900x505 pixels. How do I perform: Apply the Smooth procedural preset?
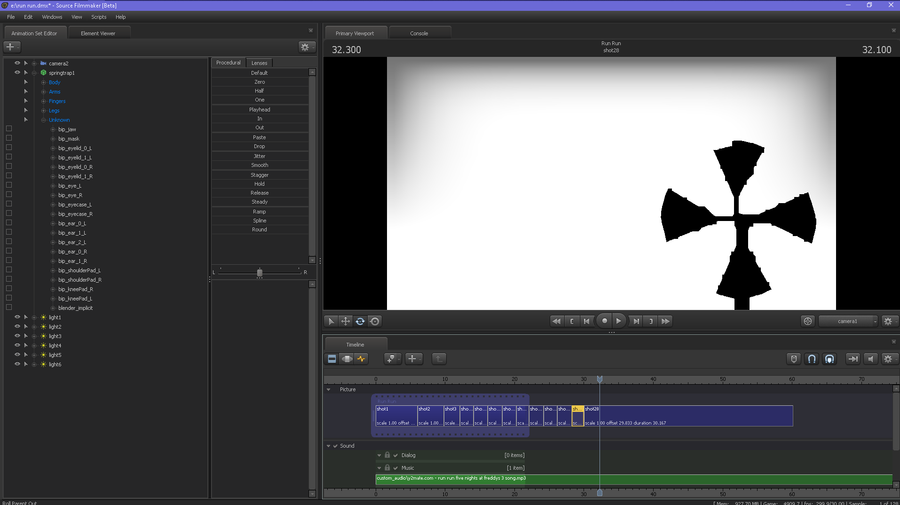click(259, 165)
